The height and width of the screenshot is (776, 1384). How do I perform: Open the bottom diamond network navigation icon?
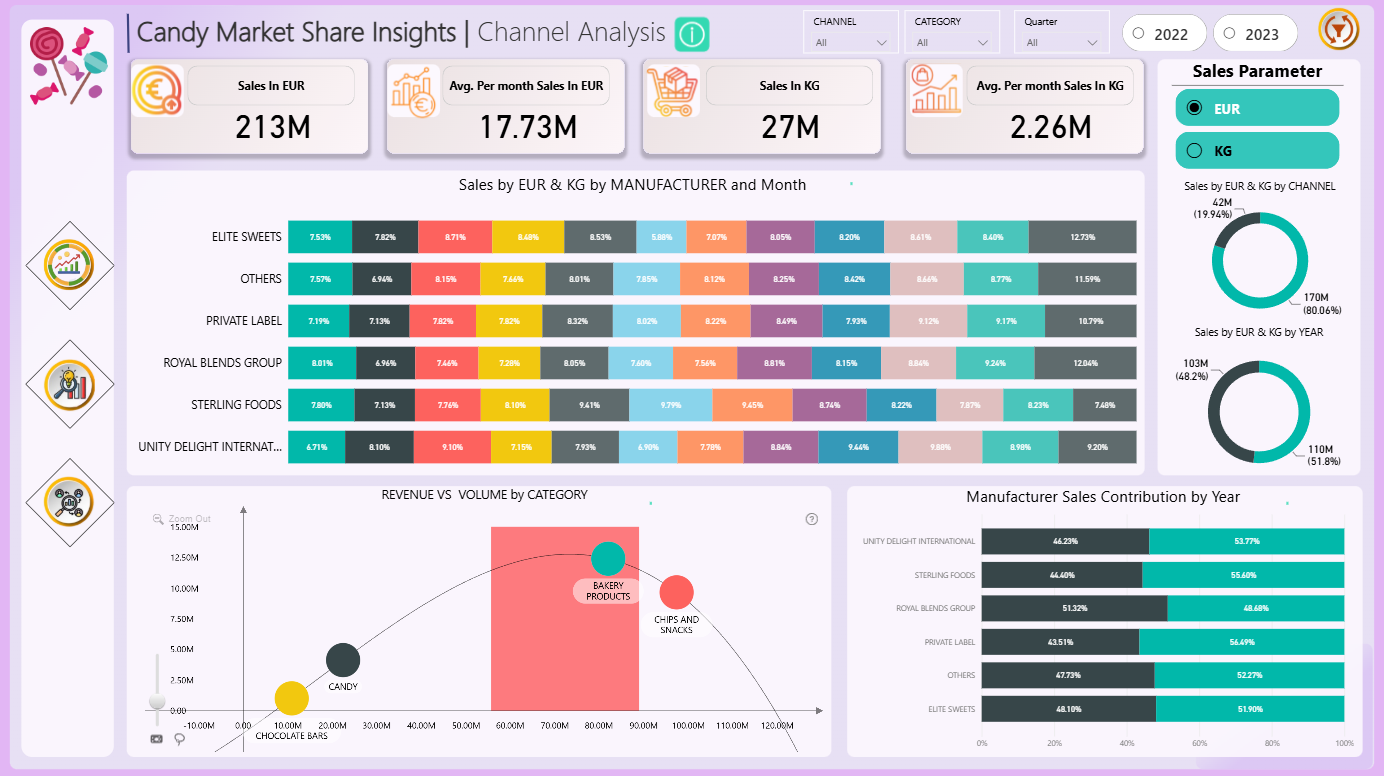tap(70, 501)
